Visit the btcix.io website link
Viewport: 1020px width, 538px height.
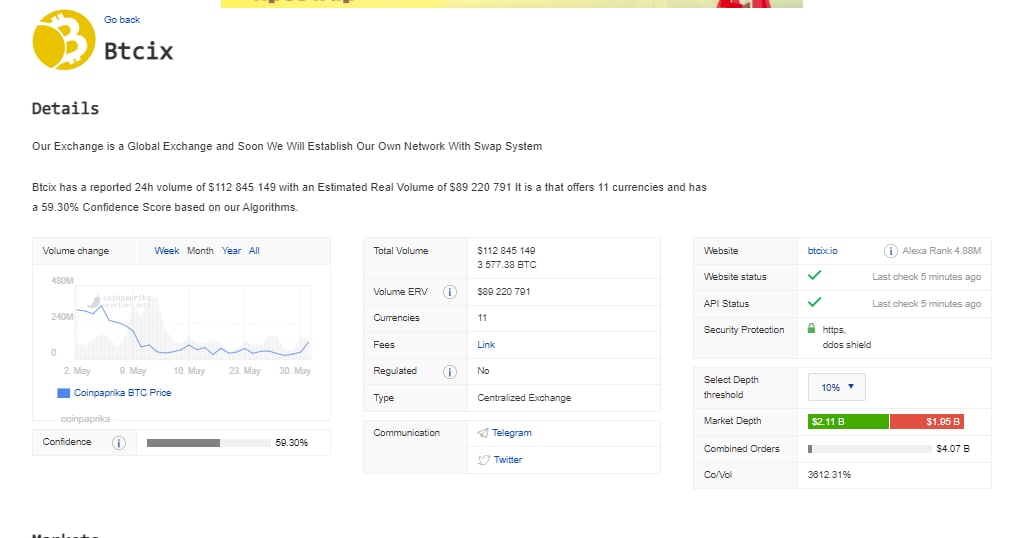click(x=822, y=251)
